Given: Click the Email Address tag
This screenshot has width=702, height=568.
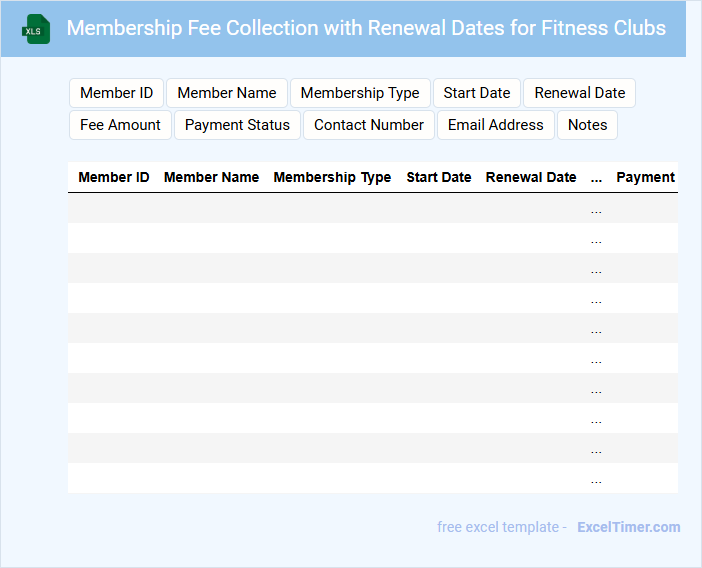Looking at the screenshot, I should tap(496, 125).
